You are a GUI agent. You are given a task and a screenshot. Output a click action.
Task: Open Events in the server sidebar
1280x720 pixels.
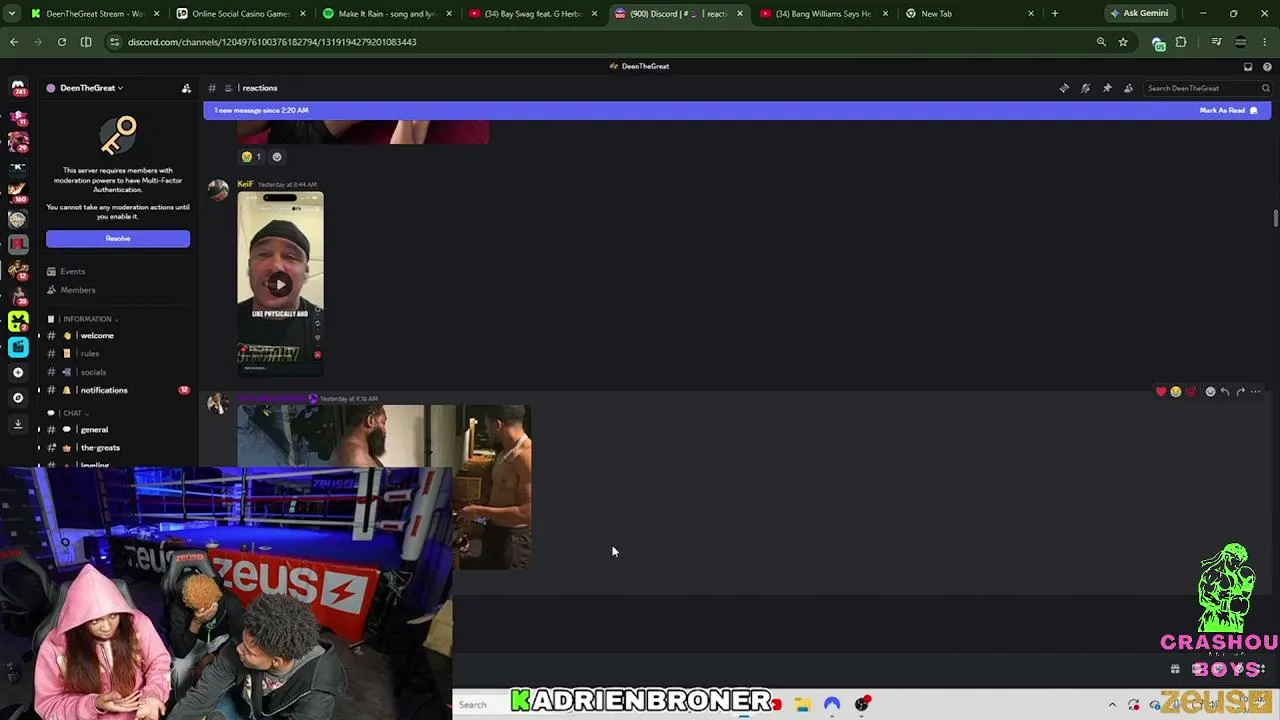click(x=72, y=272)
